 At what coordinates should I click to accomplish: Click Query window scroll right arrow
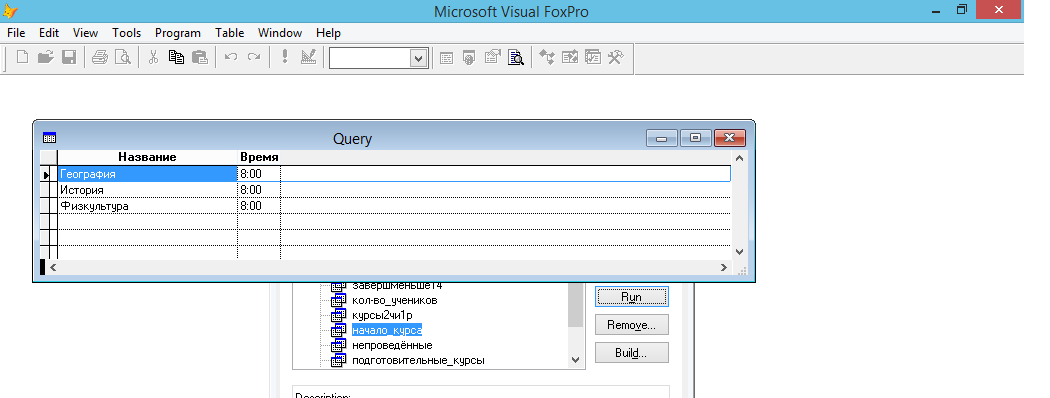coord(724,267)
